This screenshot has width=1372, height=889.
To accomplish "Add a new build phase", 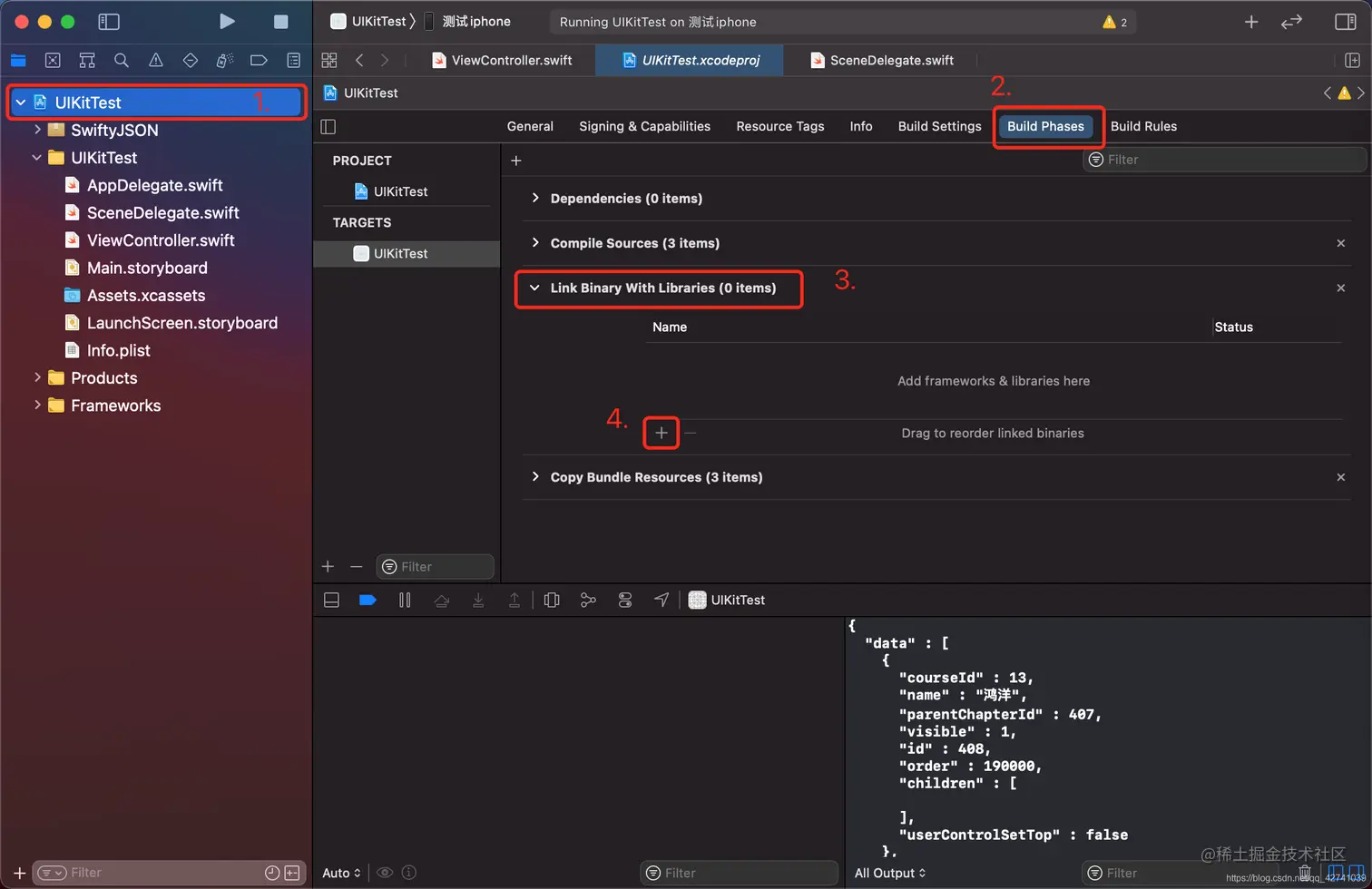I will [x=516, y=161].
